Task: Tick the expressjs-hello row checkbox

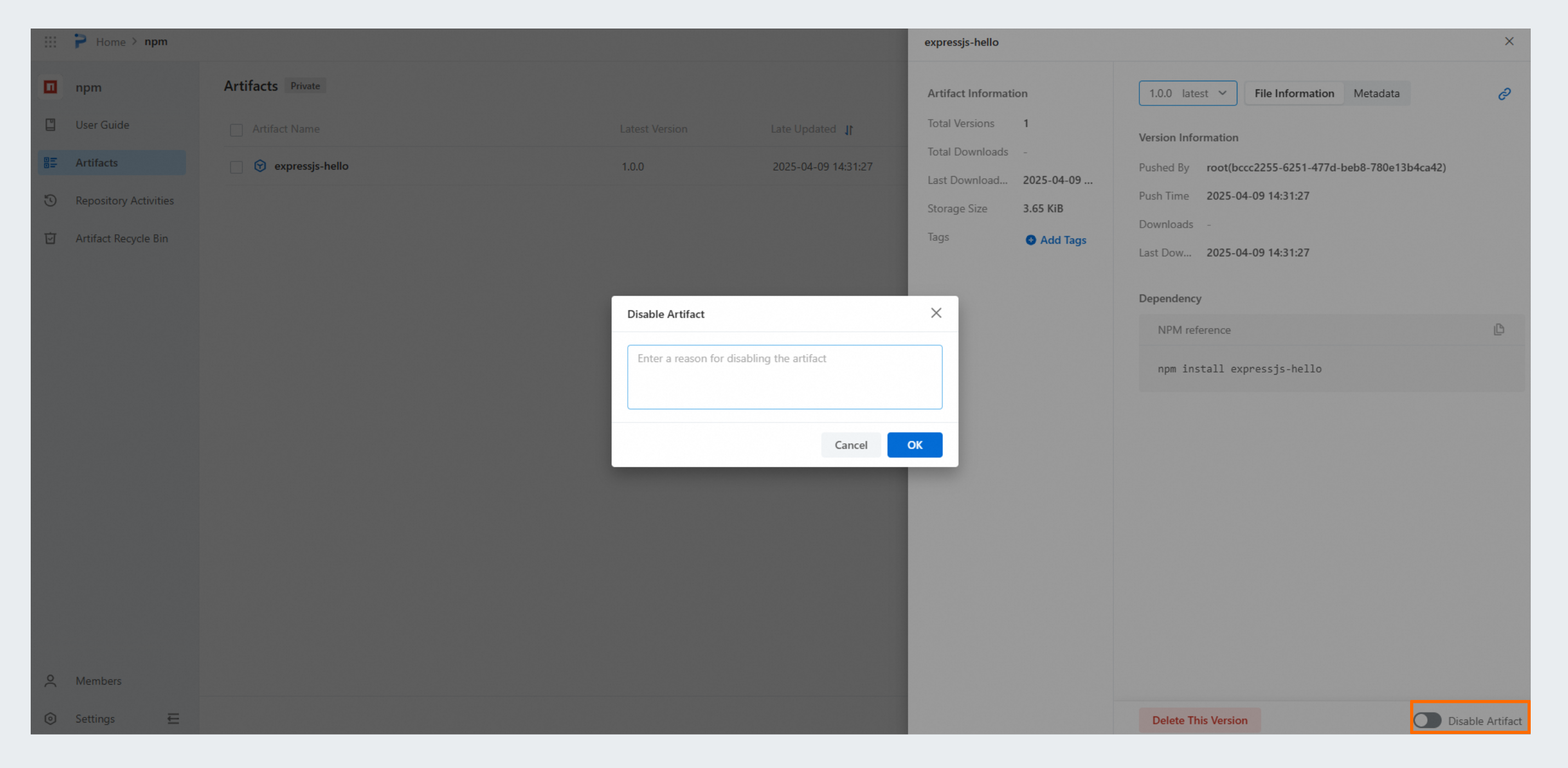Action: point(236,167)
